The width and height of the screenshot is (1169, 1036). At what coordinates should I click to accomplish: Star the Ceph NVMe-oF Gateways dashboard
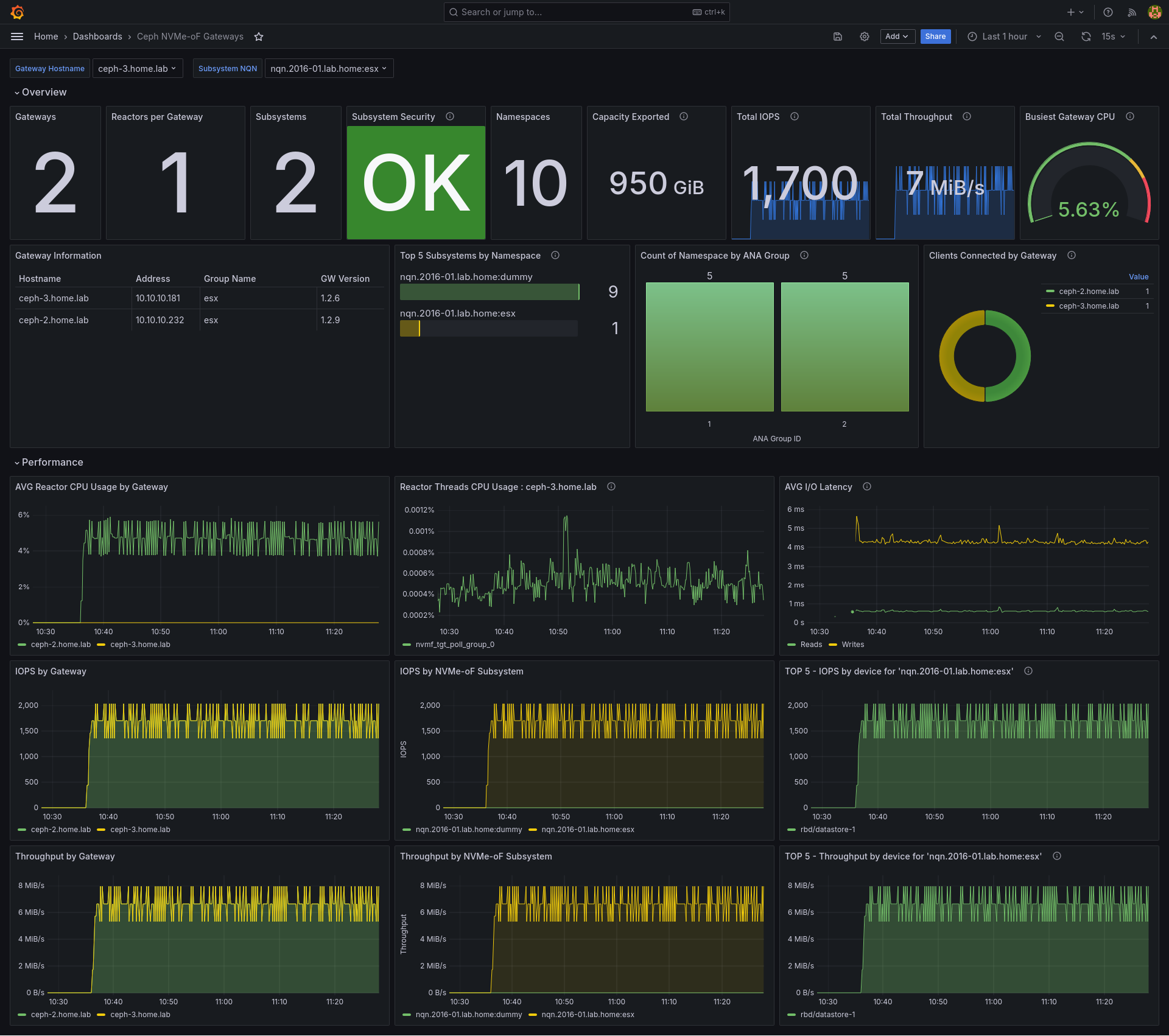click(x=259, y=37)
